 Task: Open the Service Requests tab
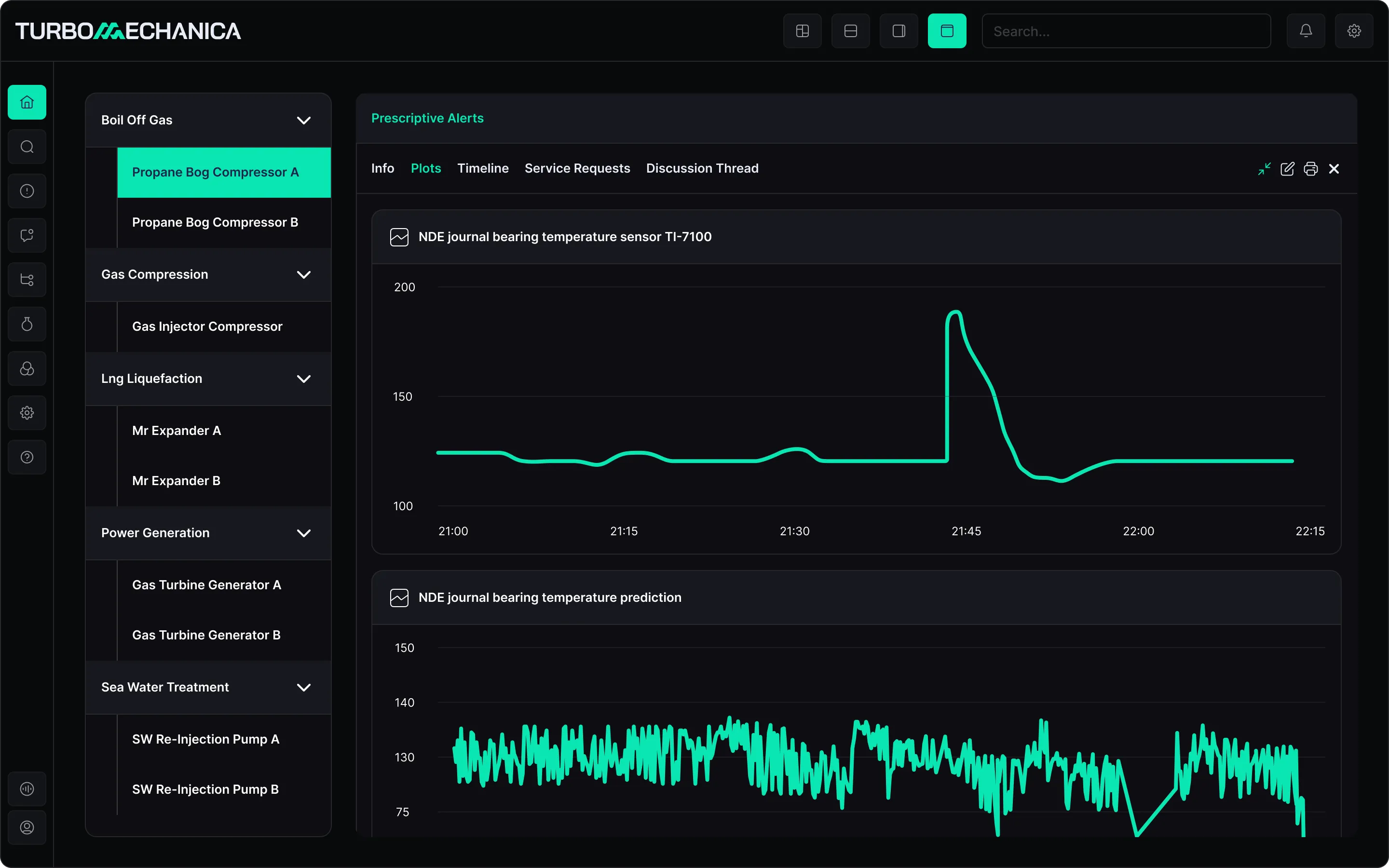(x=577, y=168)
